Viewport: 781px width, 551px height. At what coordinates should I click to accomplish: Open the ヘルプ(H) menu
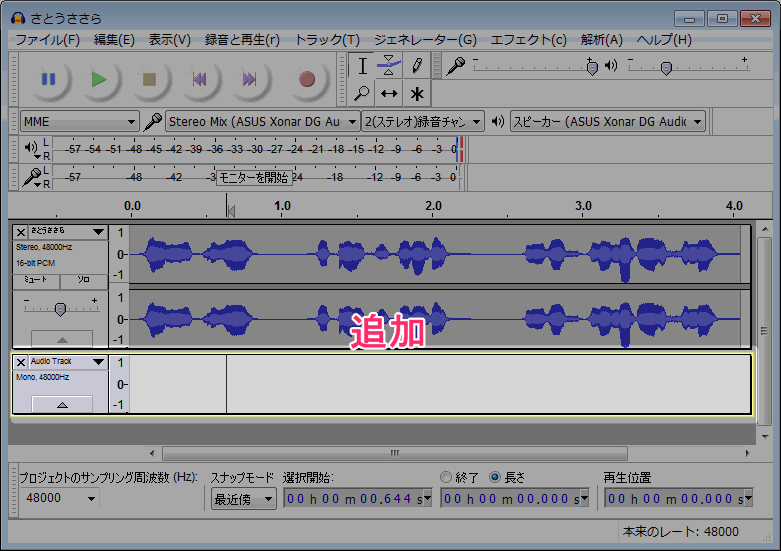click(664, 40)
